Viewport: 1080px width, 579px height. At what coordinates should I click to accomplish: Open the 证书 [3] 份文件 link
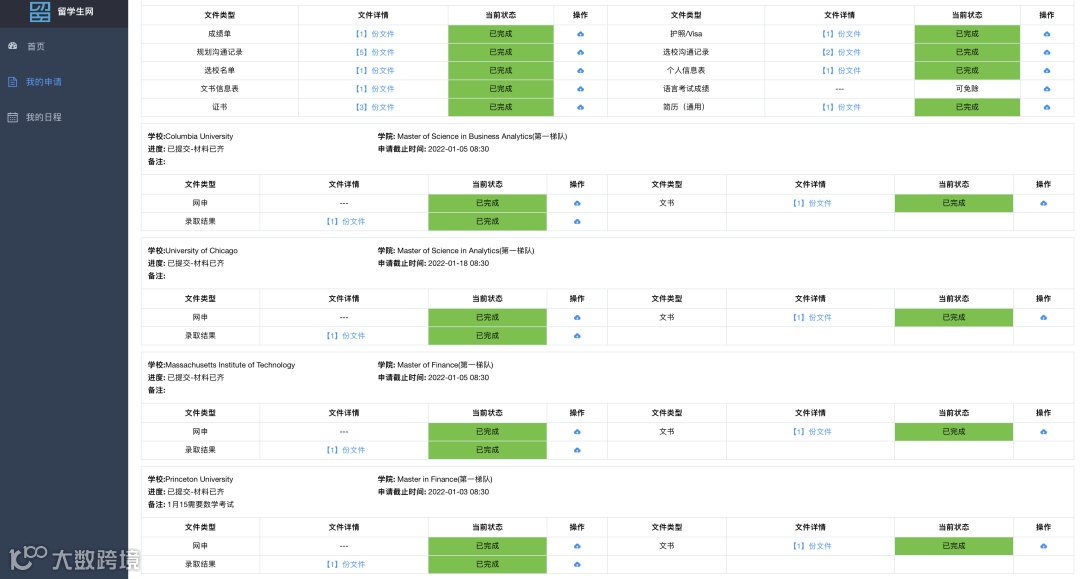pos(375,107)
